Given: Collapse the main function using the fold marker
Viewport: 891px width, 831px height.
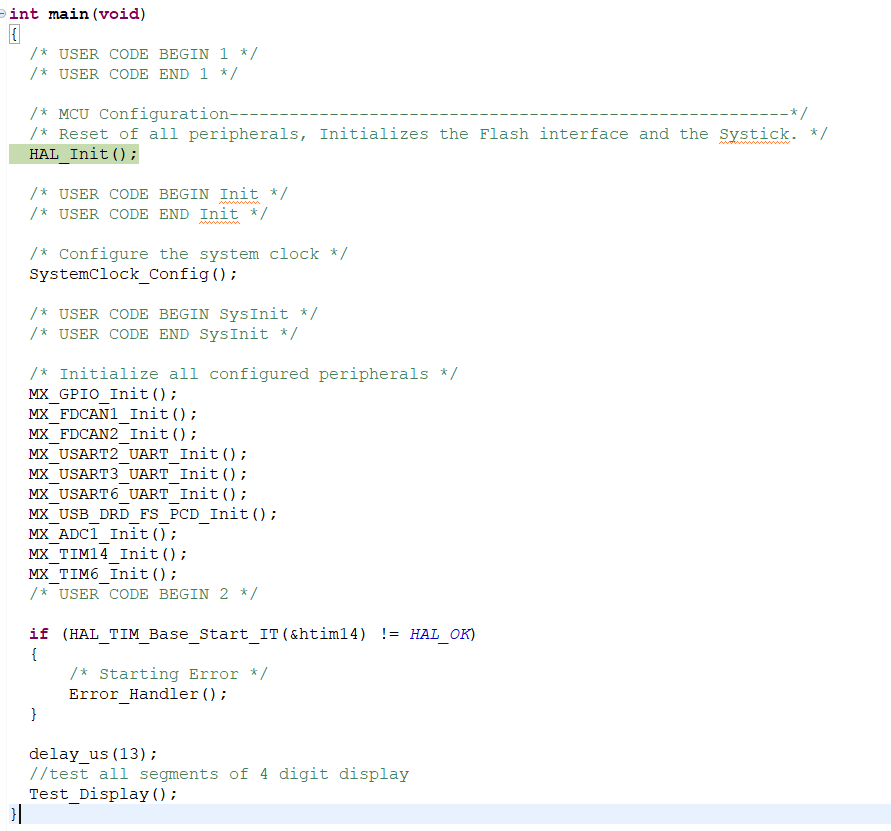Looking at the screenshot, I should coord(4,14).
